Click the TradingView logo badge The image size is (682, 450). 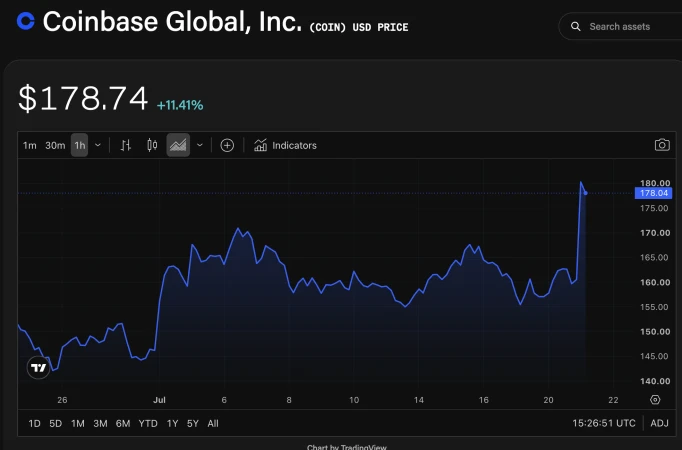click(38, 368)
